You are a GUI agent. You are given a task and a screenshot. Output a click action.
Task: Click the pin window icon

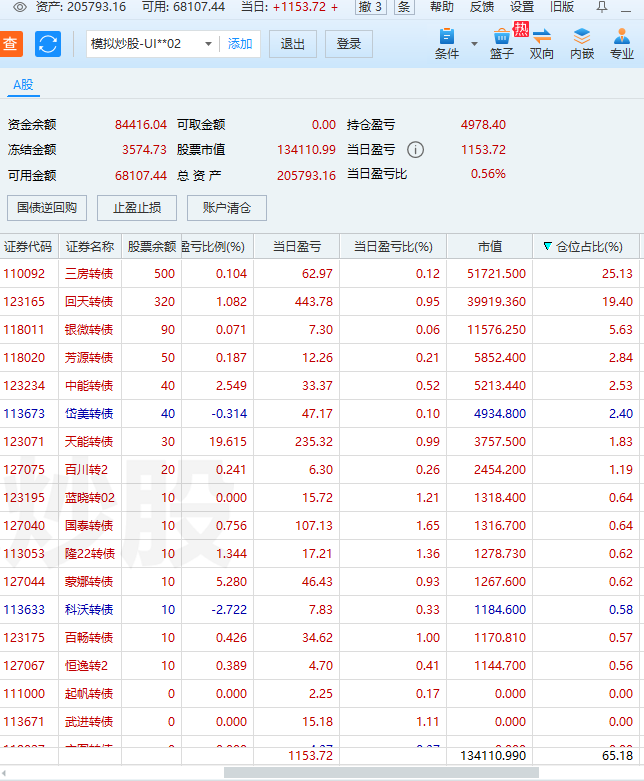[602, 7]
